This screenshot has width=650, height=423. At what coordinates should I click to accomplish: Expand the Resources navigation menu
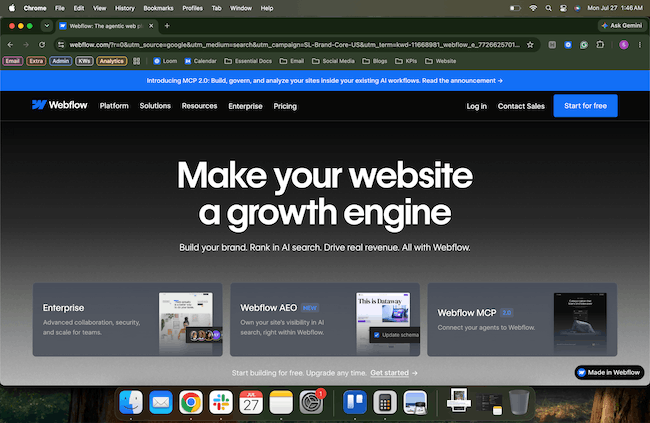pyautogui.click(x=199, y=106)
